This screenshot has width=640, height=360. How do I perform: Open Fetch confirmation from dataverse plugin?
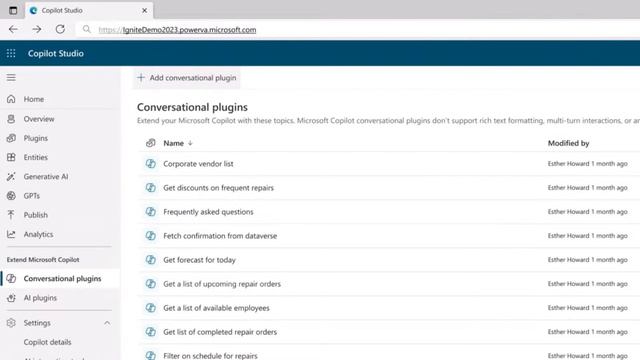click(220, 236)
